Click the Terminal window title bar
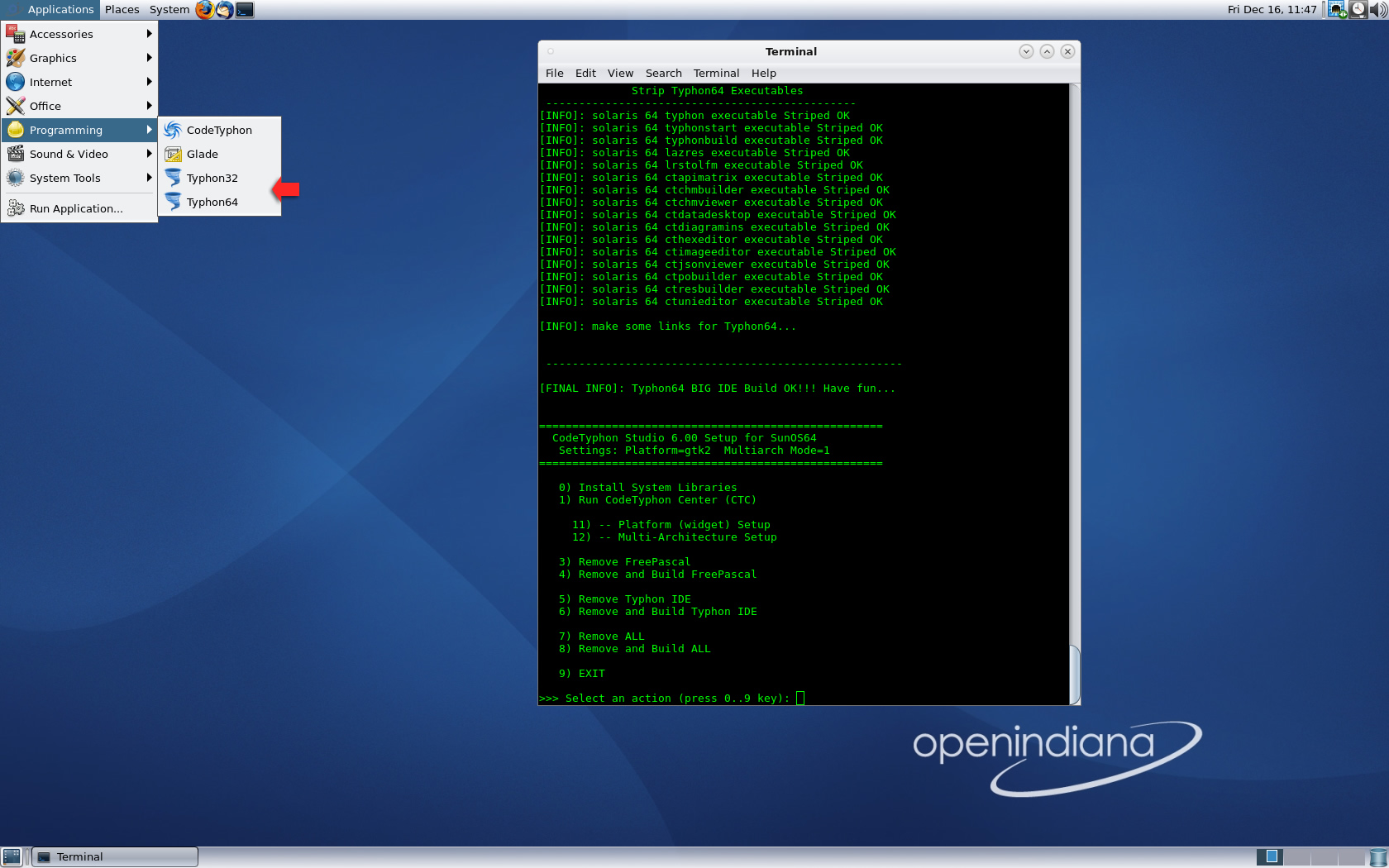1389x868 pixels. point(790,51)
